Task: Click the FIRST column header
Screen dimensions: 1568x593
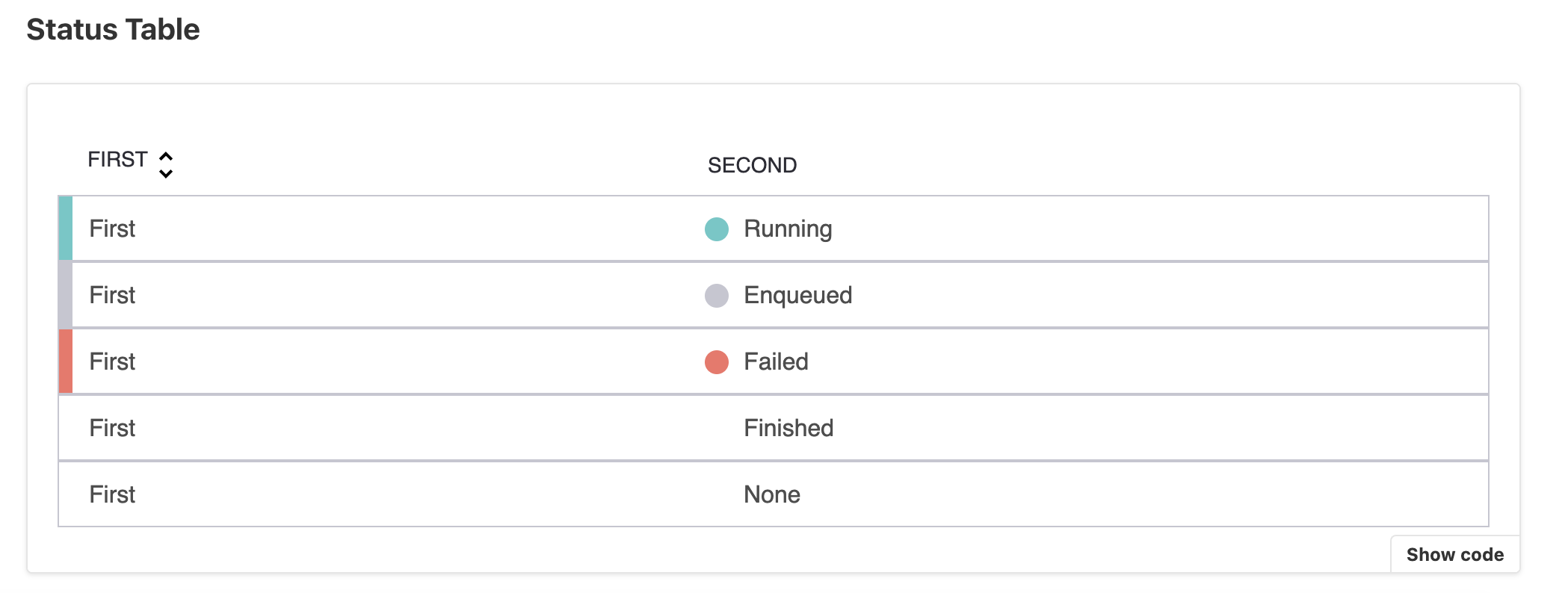Action: tap(117, 160)
